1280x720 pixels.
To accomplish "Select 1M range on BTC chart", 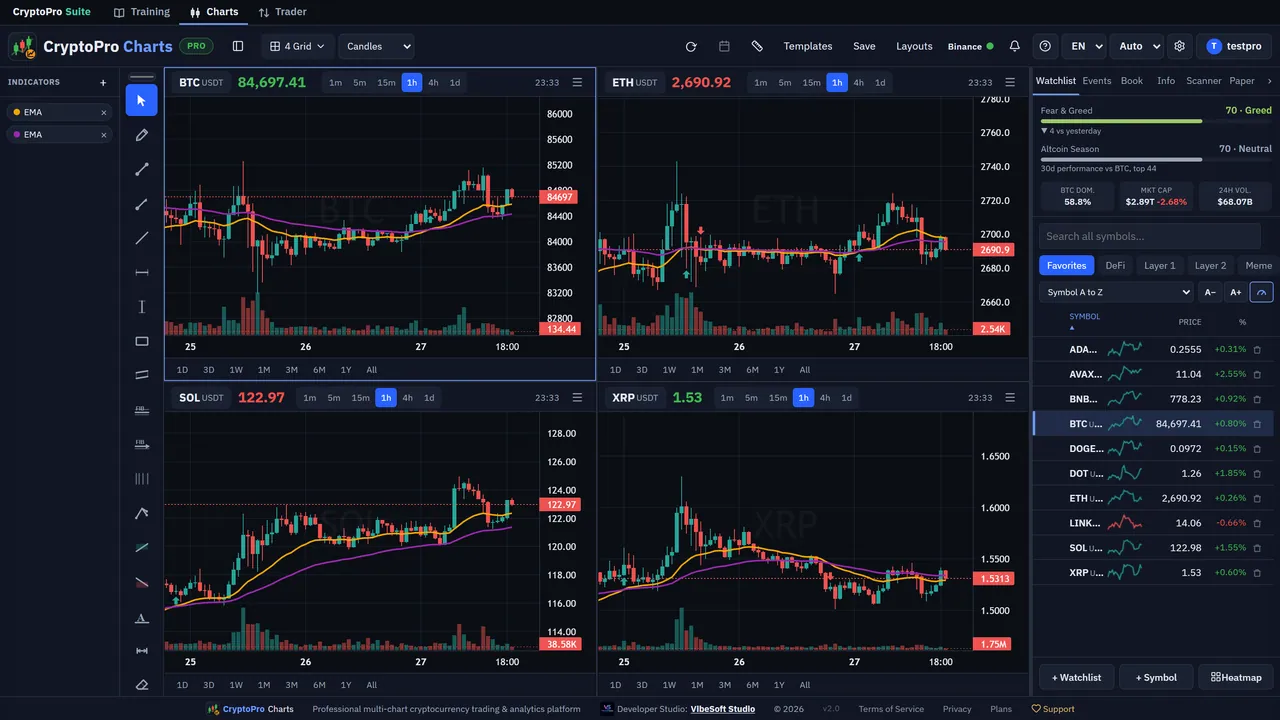I will point(264,370).
